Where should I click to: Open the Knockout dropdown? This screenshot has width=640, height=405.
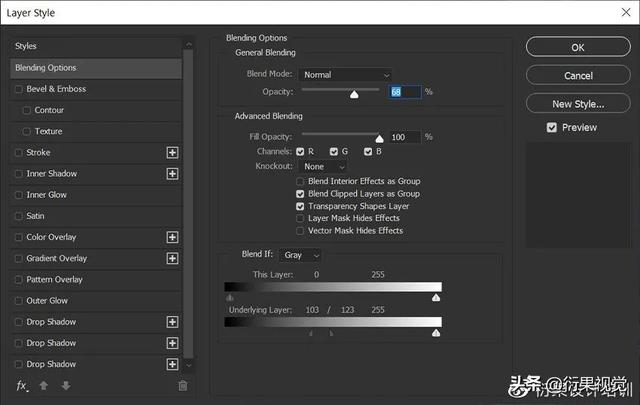tap(322, 166)
